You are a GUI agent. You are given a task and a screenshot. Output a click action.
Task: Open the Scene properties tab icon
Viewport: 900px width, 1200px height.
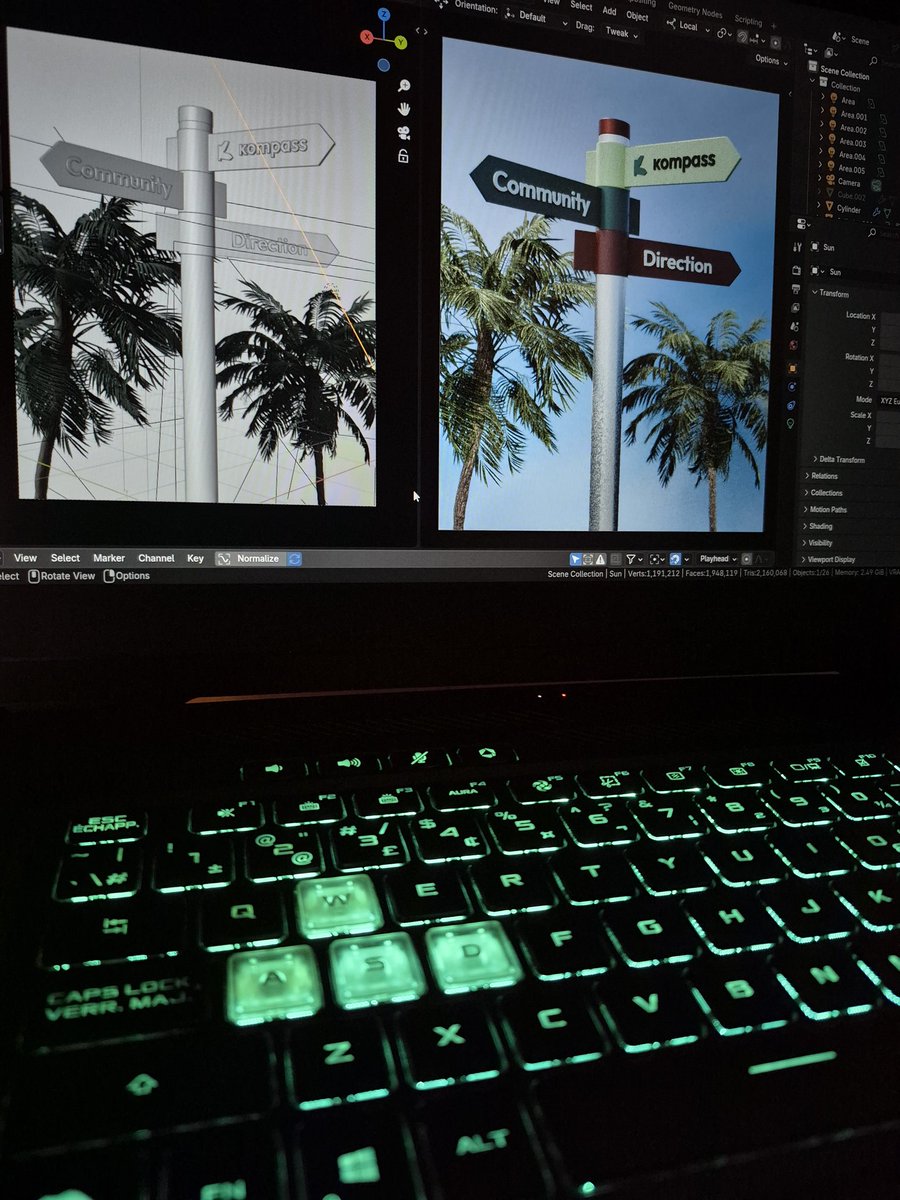tap(794, 326)
